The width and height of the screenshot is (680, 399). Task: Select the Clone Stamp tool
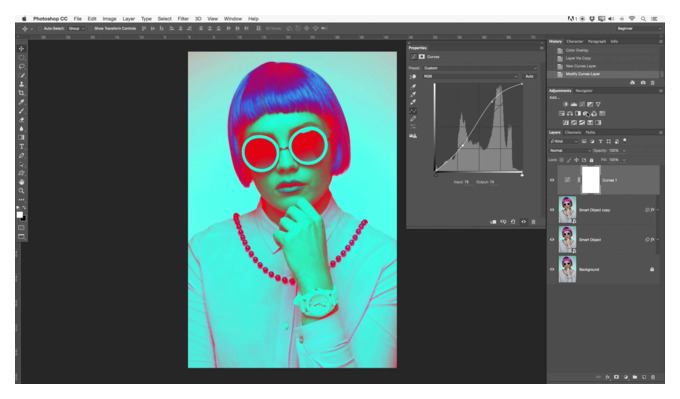click(x=21, y=85)
